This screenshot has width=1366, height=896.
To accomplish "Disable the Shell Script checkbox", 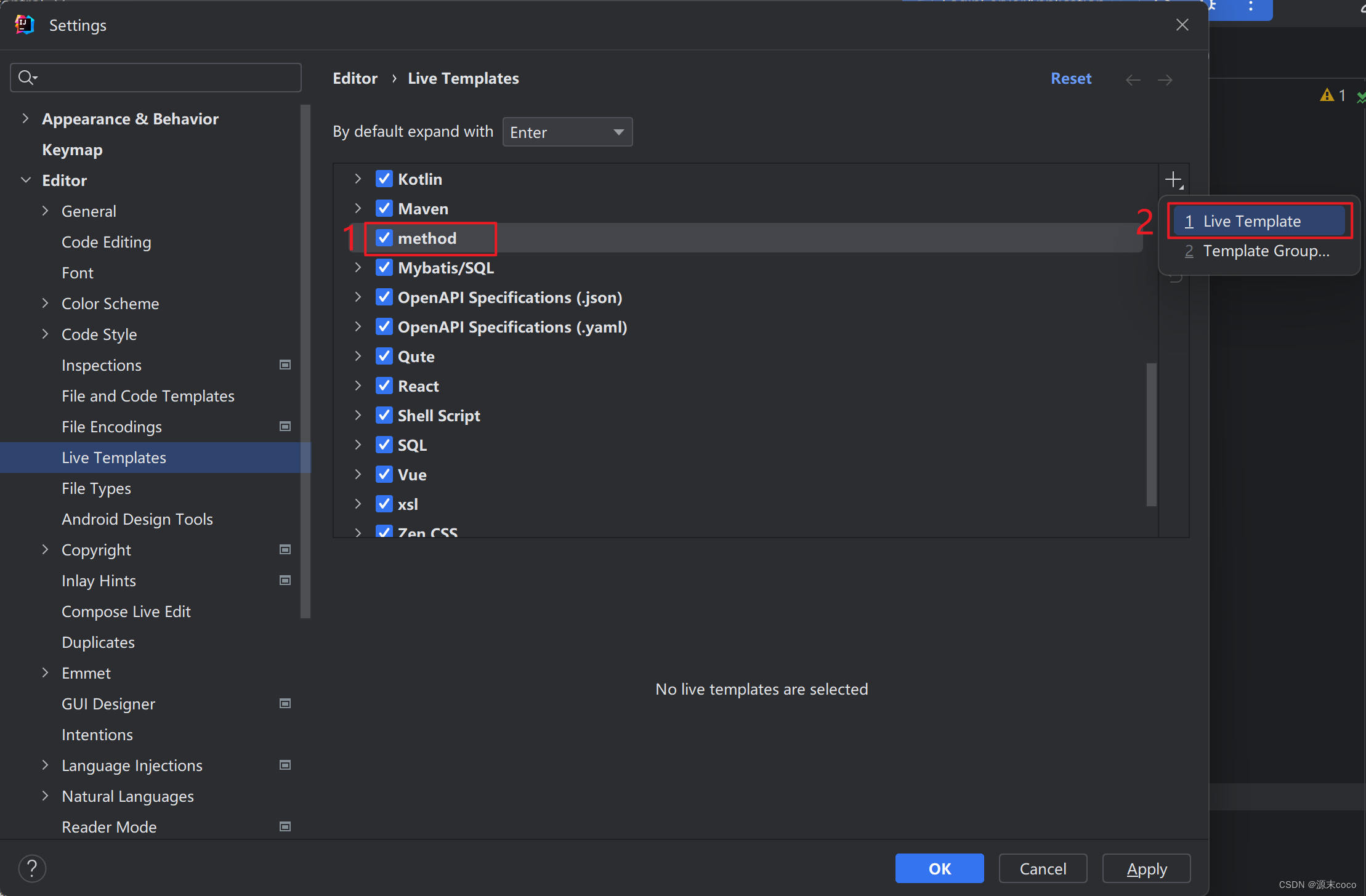I will click(384, 416).
